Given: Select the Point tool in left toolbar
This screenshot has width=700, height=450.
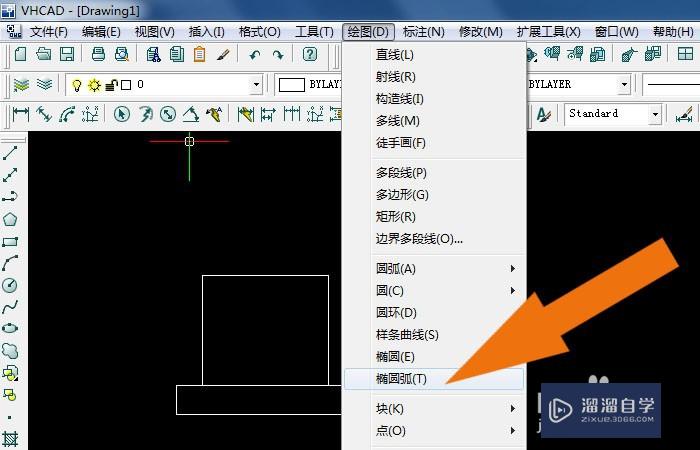Looking at the screenshot, I should click(10, 418).
